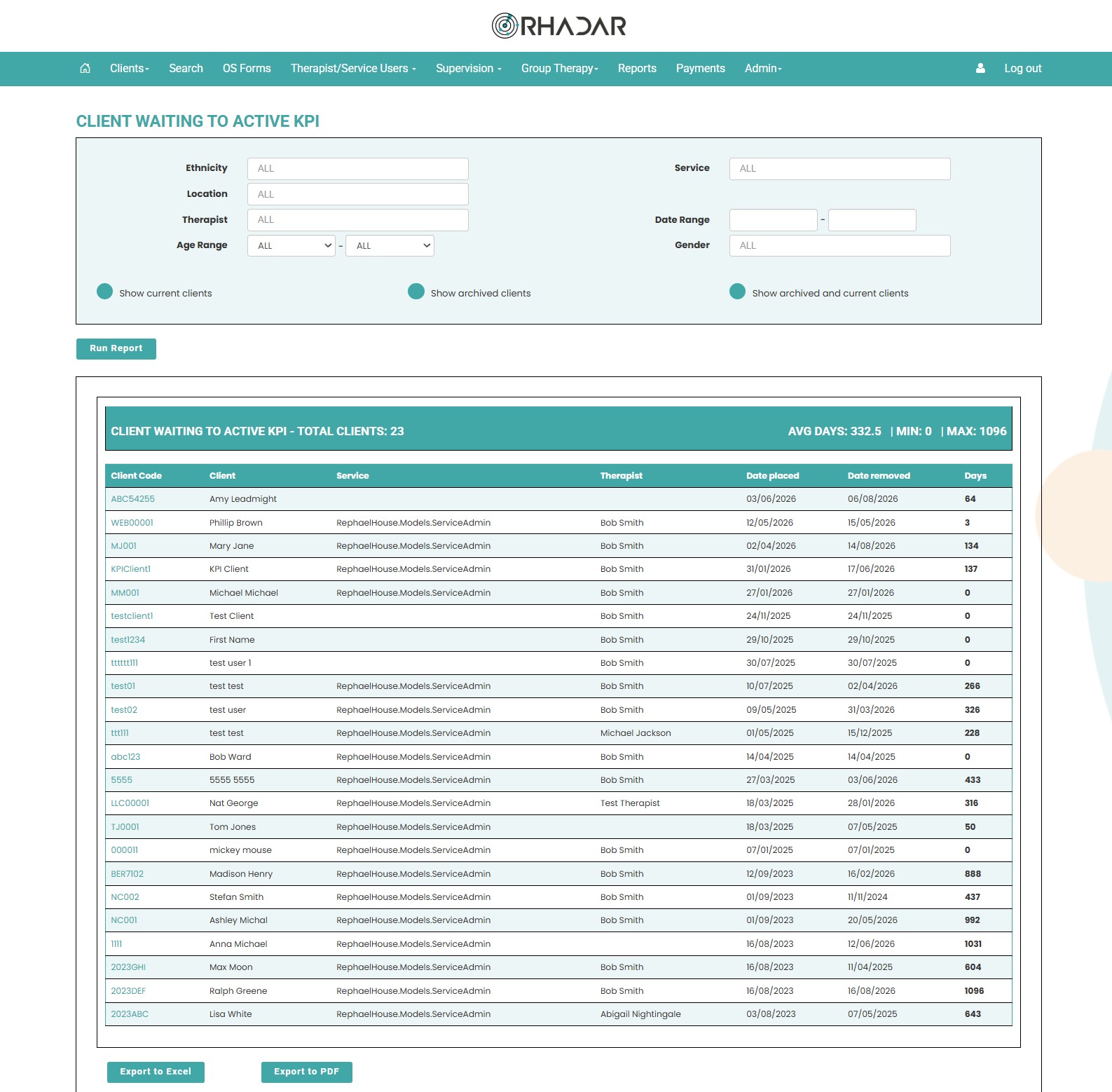
Task: Select Show archived and current clients
Action: pyautogui.click(x=737, y=292)
